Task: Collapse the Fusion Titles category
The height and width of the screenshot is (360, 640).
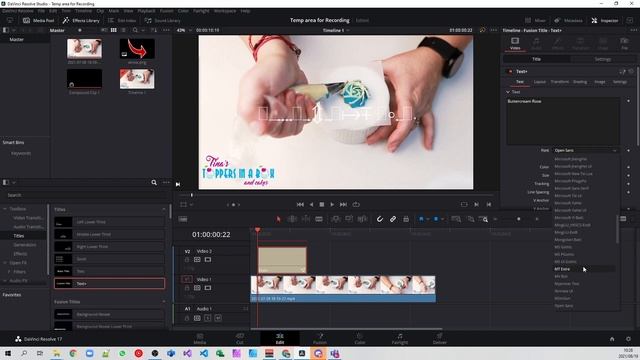Action: coord(164,302)
